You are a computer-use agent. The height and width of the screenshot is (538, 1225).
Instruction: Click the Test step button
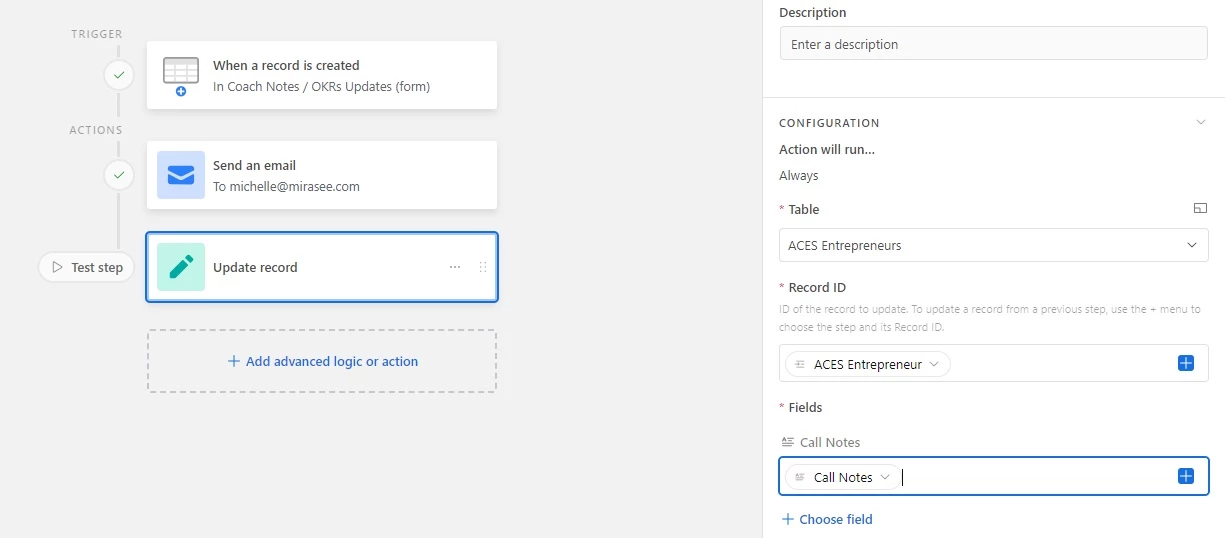pyautogui.click(x=87, y=267)
